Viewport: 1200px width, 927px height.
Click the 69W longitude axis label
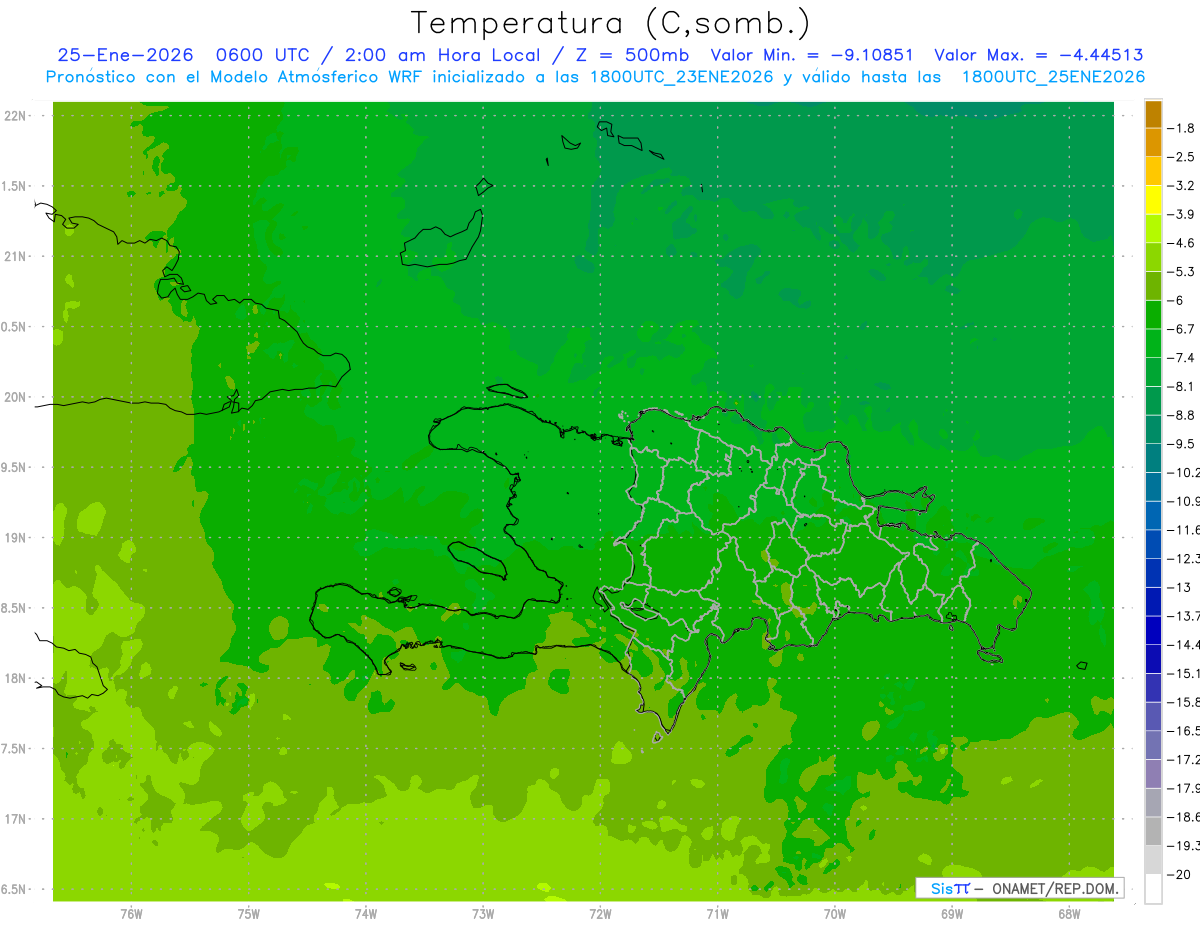click(x=952, y=914)
